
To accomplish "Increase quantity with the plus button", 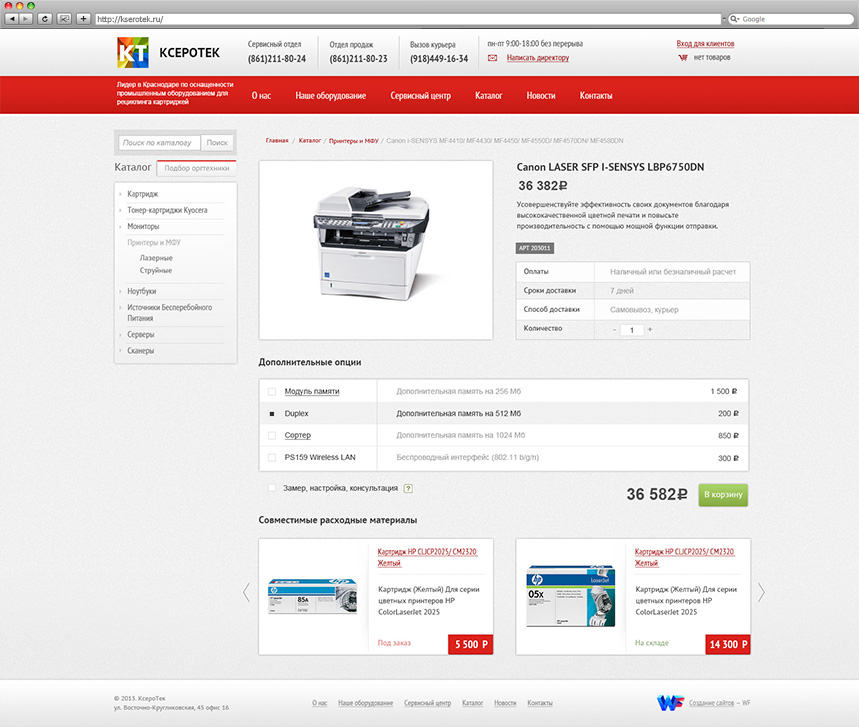I will 650,330.
